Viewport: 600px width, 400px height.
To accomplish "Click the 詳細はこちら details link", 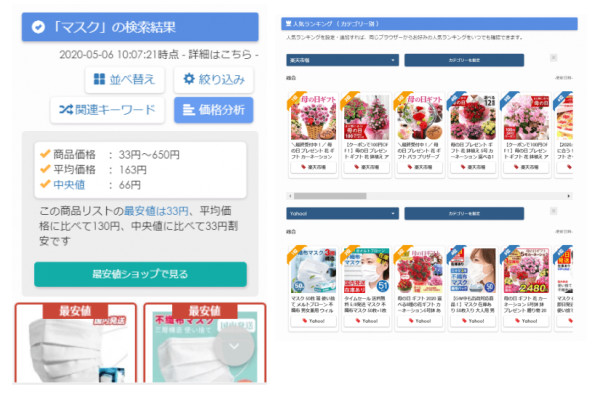I will point(220,54).
